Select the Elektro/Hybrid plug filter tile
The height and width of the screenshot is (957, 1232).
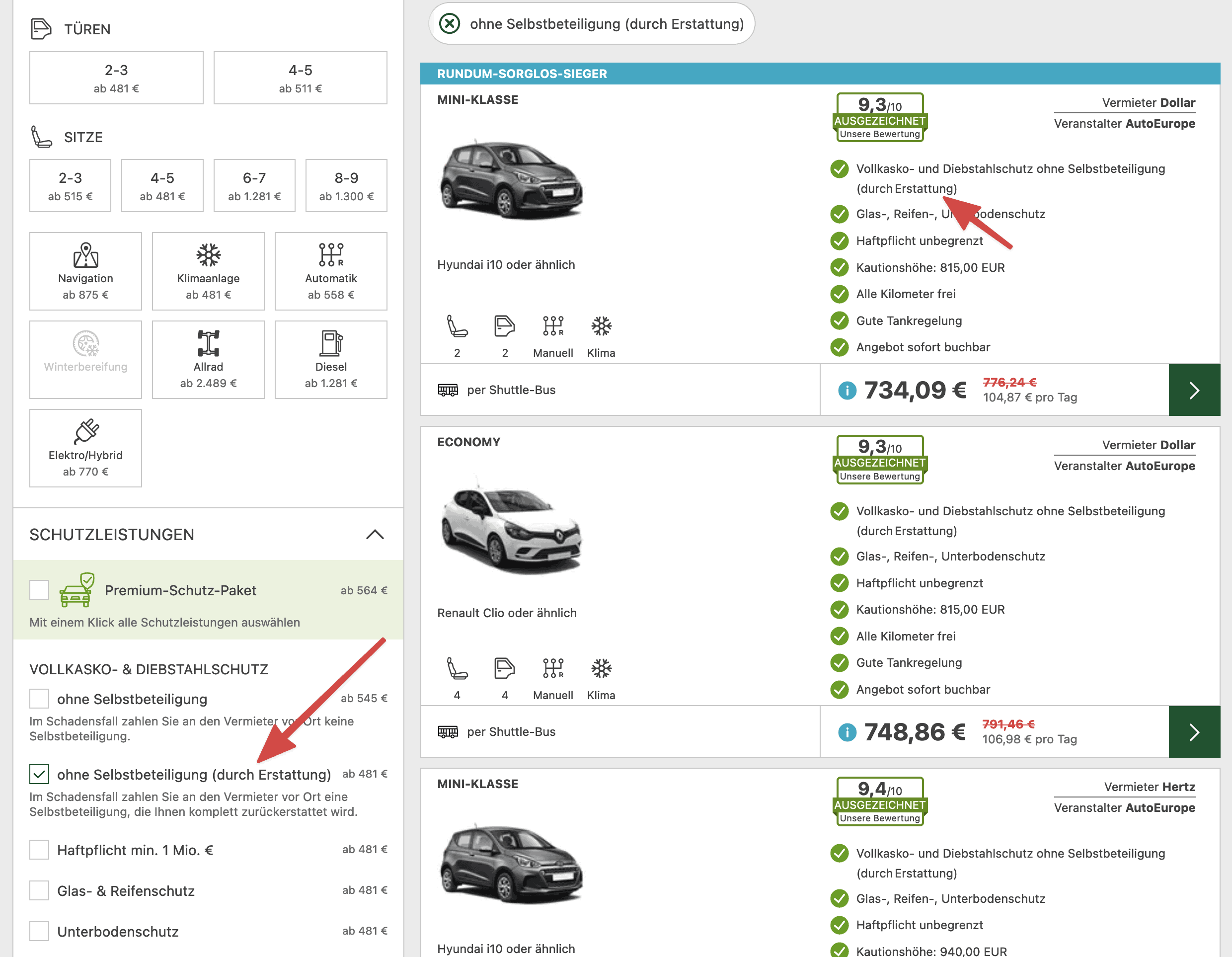pyautogui.click(x=85, y=448)
